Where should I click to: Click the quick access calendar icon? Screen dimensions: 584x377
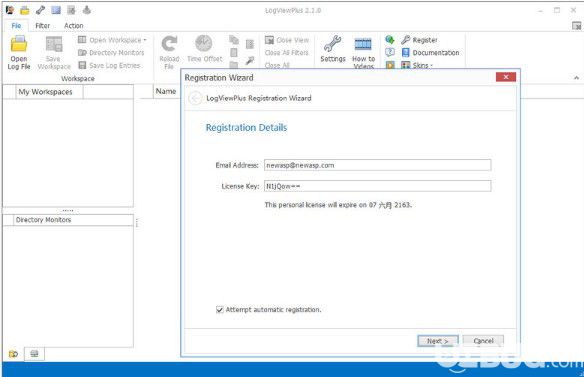(x=71, y=10)
